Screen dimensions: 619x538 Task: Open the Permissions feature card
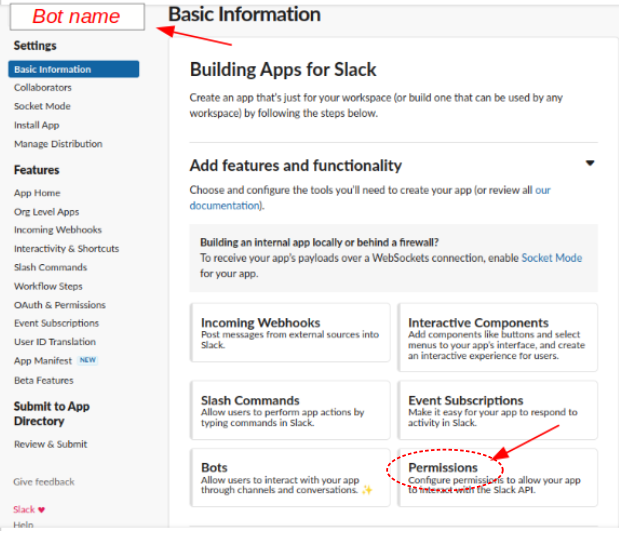pyautogui.click(x=497, y=478)
